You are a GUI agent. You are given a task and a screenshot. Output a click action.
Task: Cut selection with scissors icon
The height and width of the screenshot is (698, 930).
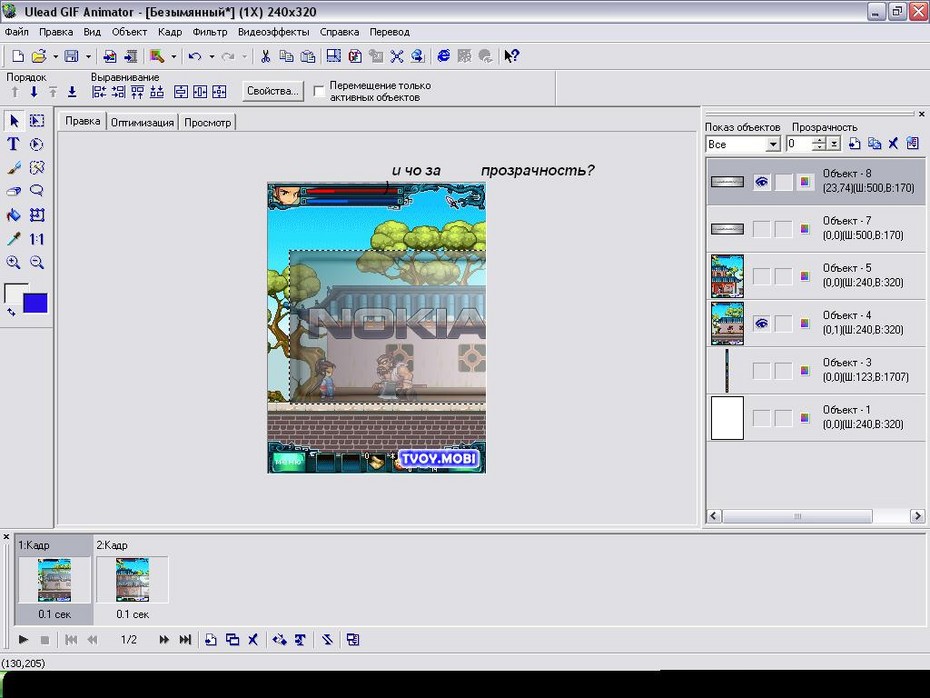click(265, 56)
